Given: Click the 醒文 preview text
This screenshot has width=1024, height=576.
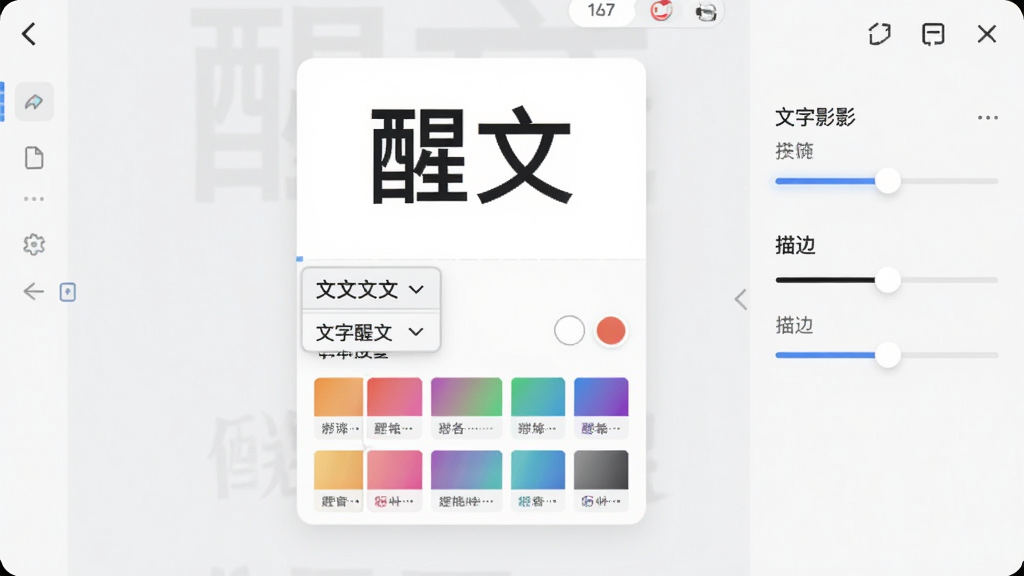Looking at the screenshot, I should pos(472,157).
